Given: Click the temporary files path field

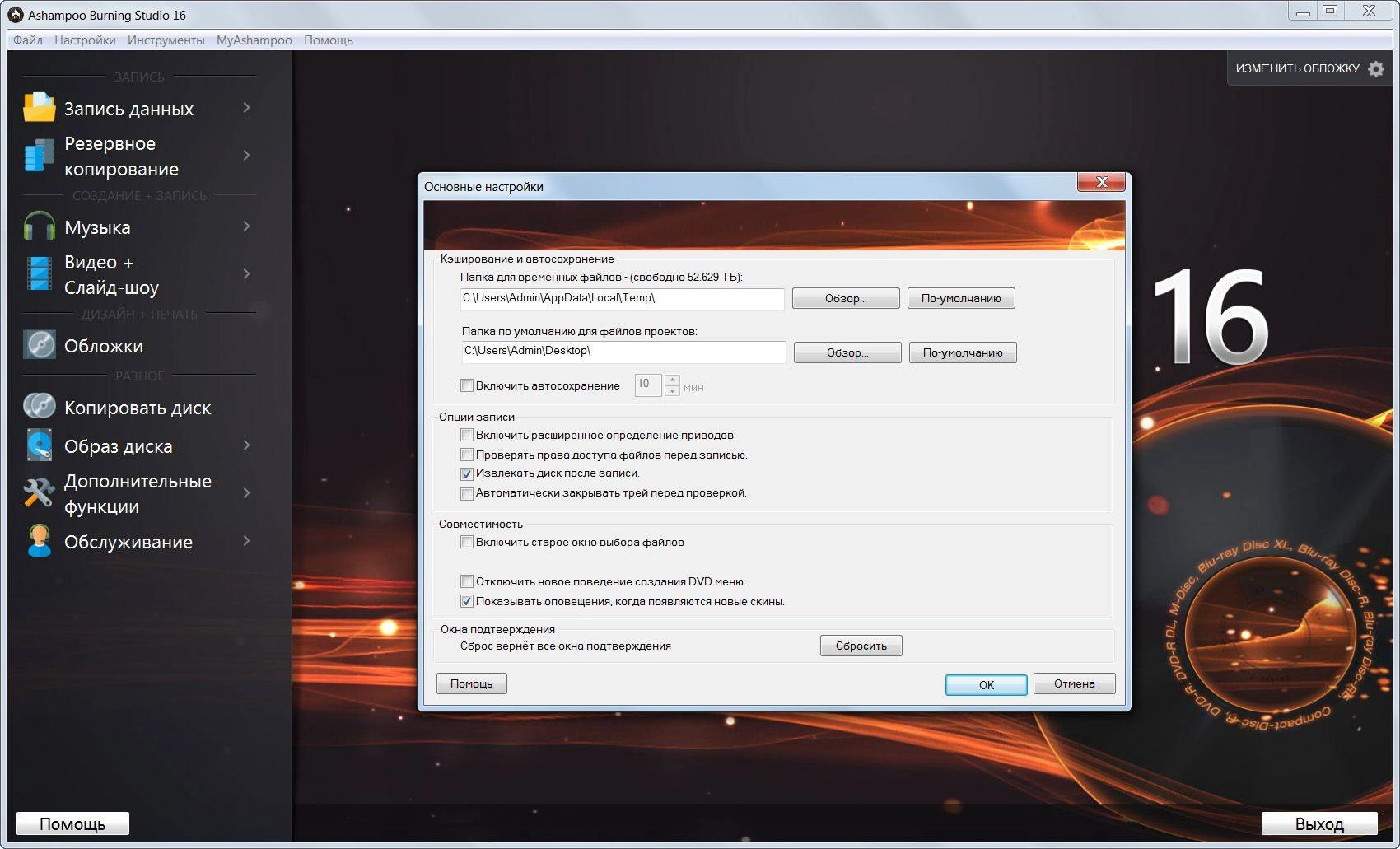Looking at the screenshot, I should (622, 298).
